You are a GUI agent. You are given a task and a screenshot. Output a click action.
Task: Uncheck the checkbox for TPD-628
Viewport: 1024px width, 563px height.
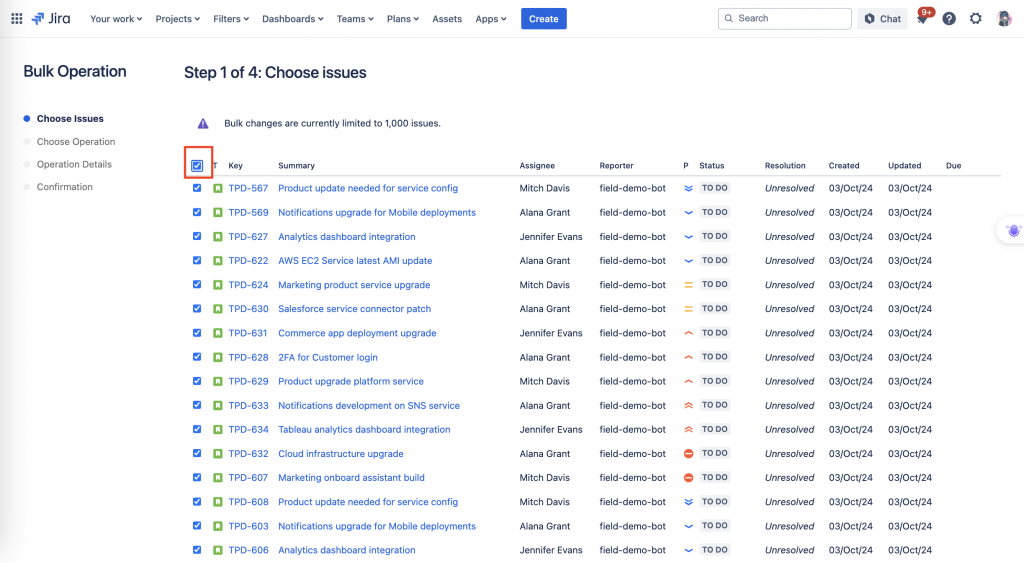click(x=197, y=357)
